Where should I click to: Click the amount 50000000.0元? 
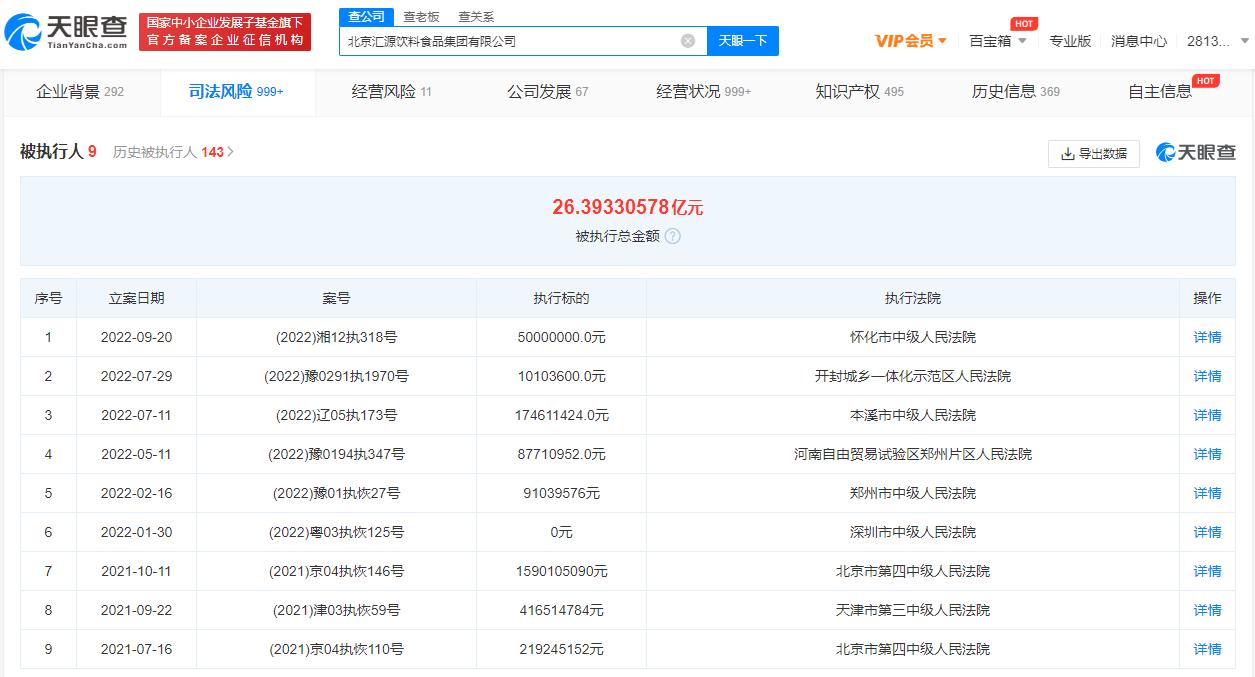tap(562, 337)
